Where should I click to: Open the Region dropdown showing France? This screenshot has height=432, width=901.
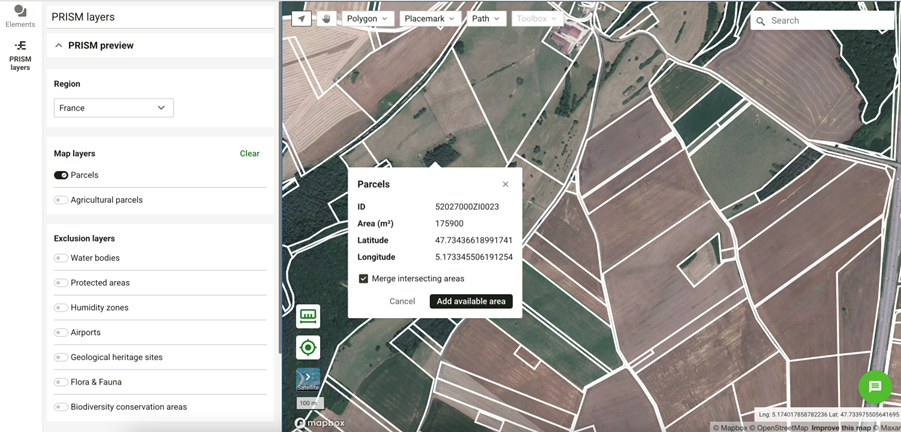tap(113, 108)
